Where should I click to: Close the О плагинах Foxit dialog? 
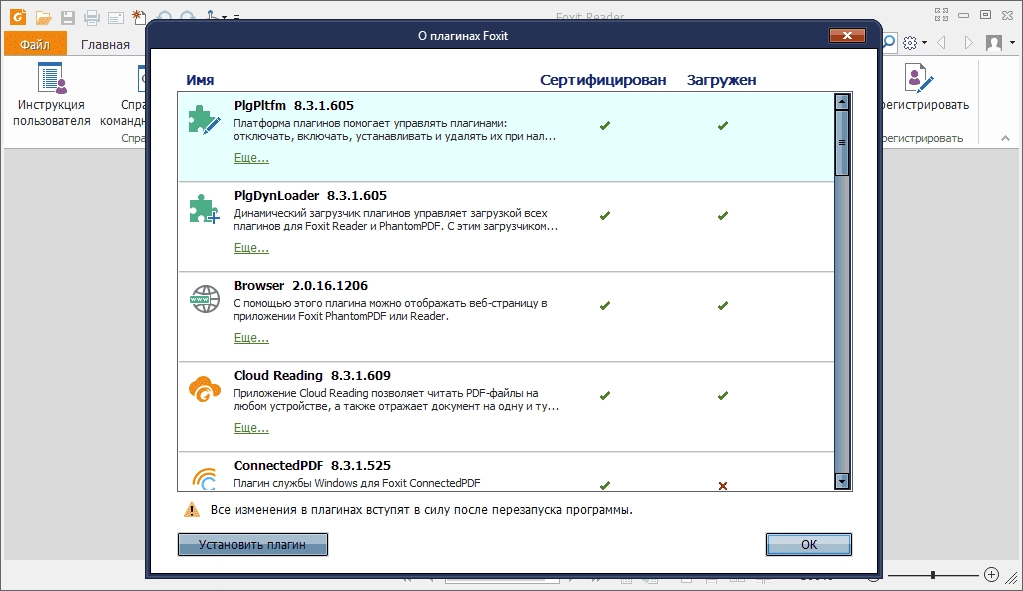click(847, 35)
